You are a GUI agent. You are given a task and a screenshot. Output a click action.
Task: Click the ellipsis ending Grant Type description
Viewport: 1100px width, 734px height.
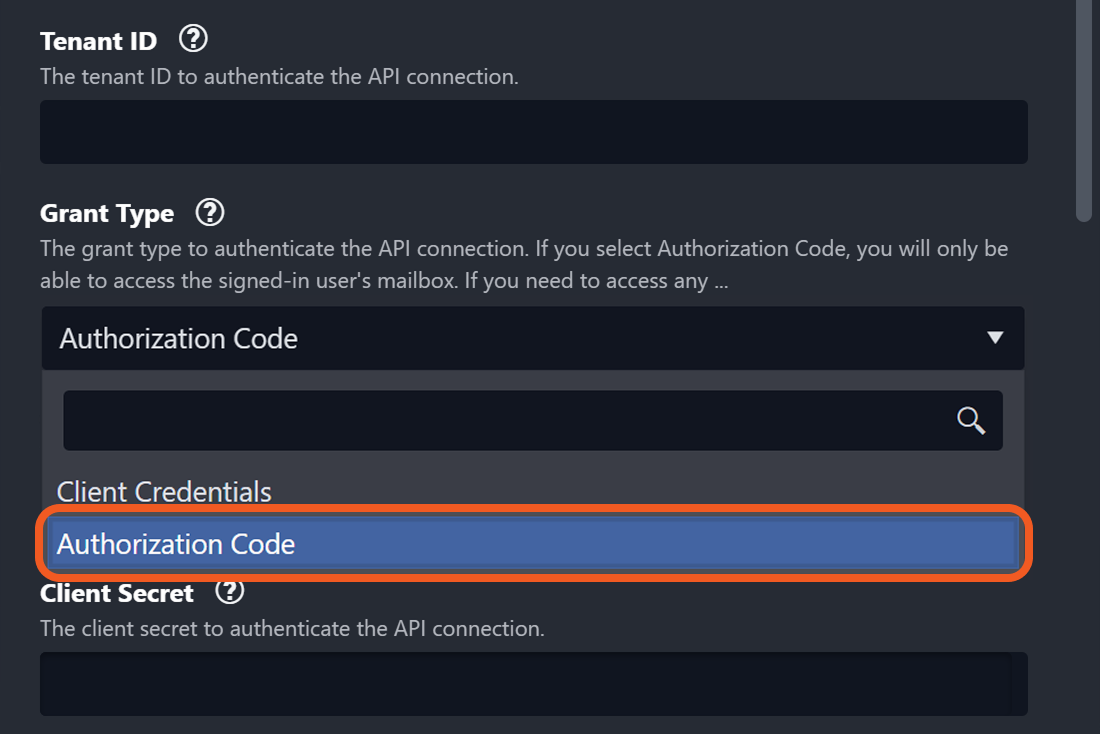coord(720,281)
